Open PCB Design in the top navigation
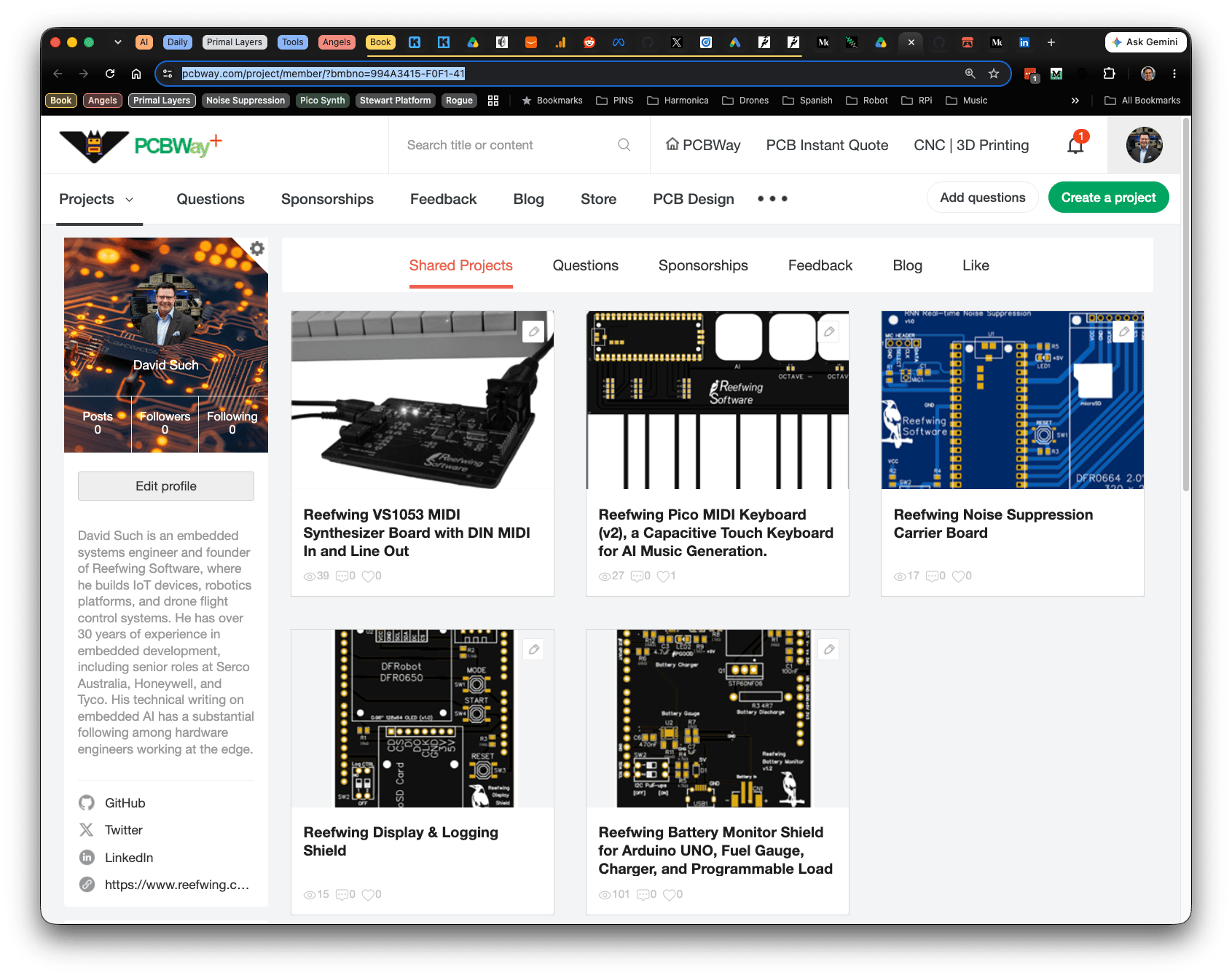Viewport: 1232px width, 978px height. click(694, 199)
